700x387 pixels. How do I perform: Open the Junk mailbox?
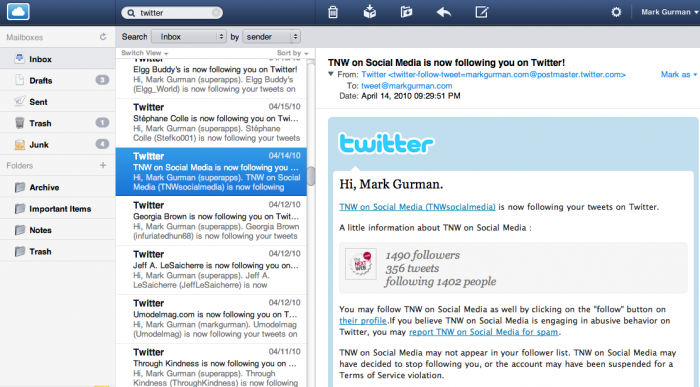point(58,145)
